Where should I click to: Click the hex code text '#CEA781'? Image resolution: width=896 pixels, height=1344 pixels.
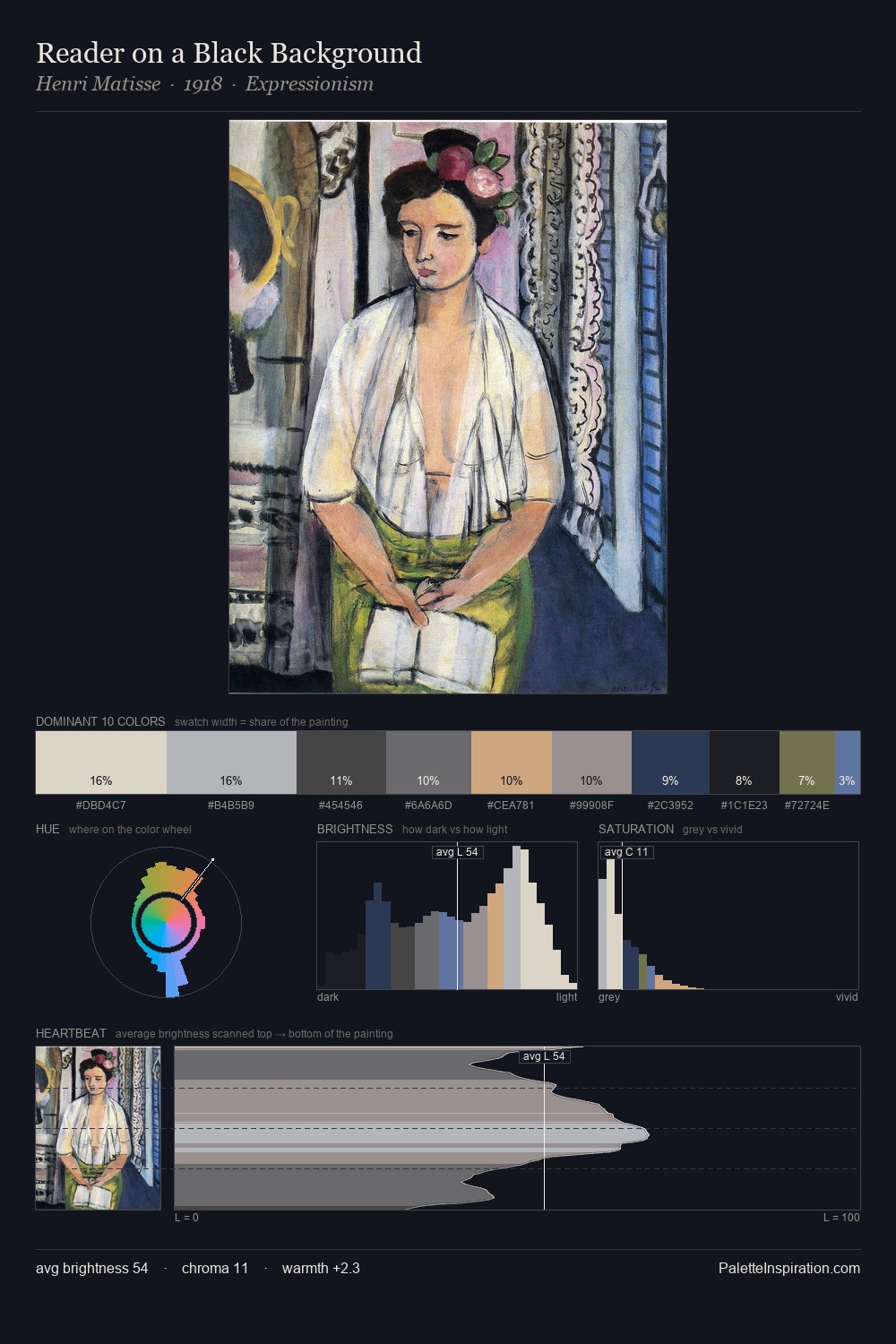click(512, 805)
